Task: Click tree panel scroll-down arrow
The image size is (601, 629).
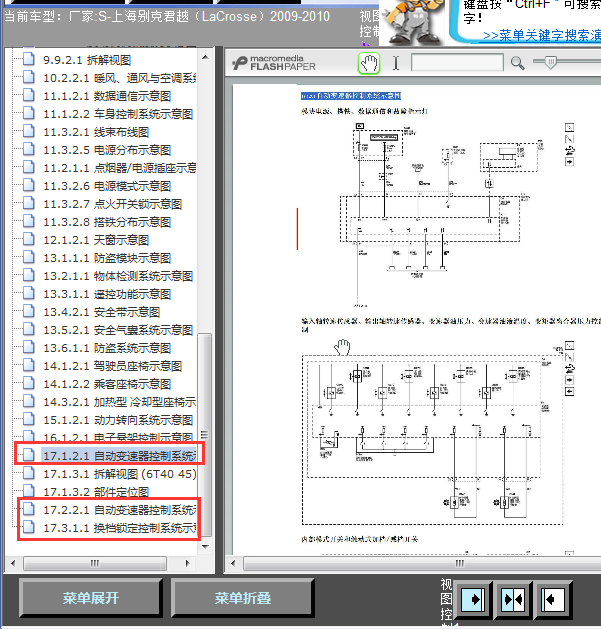Action: pyautogui.click(x=205, y=547)
